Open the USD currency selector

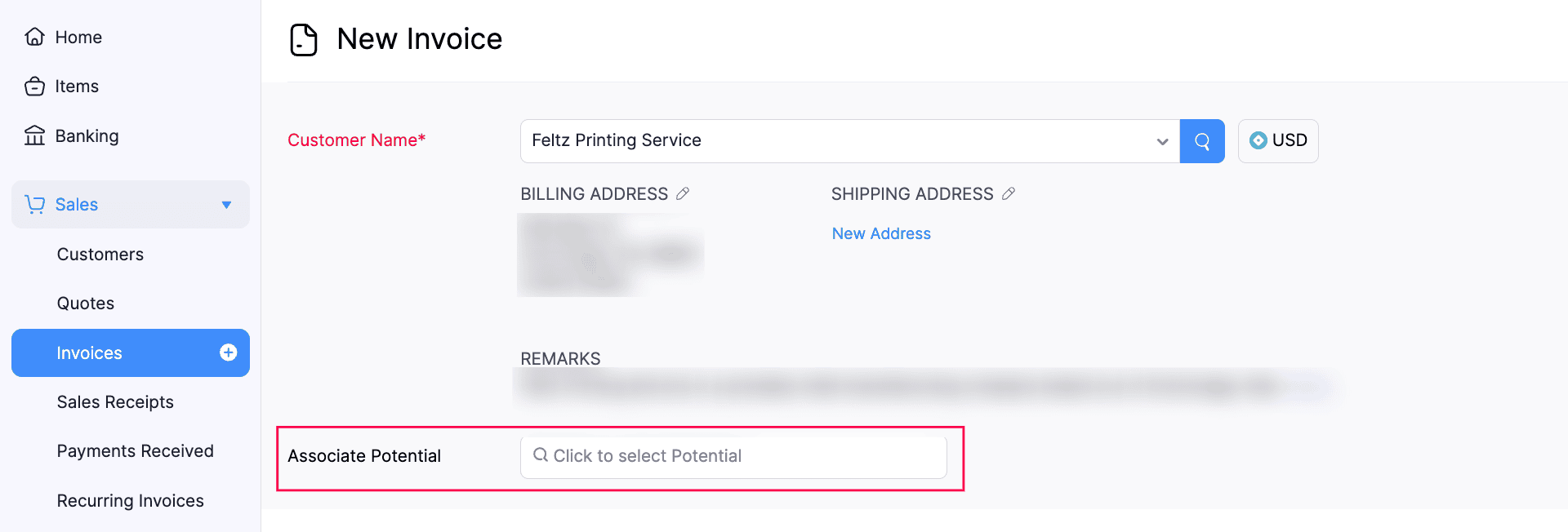click(x=1278, y=141)
